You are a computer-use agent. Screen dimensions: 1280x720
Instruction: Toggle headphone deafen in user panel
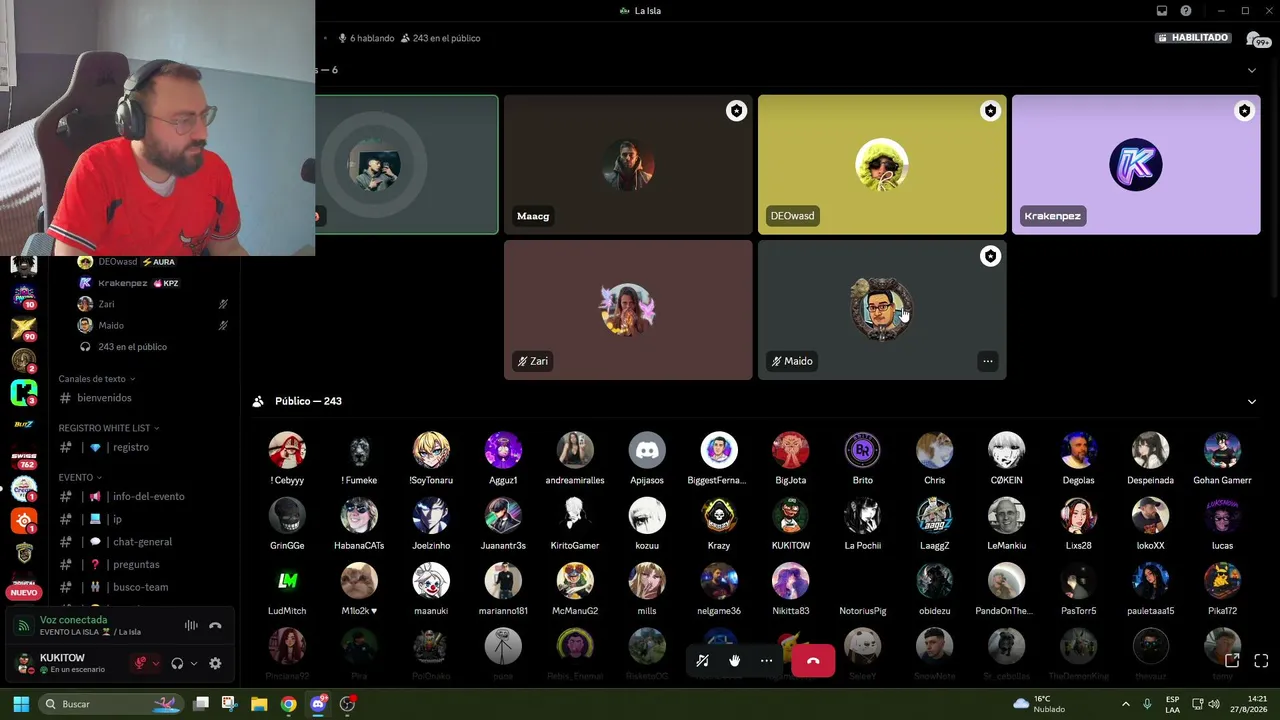177,663
